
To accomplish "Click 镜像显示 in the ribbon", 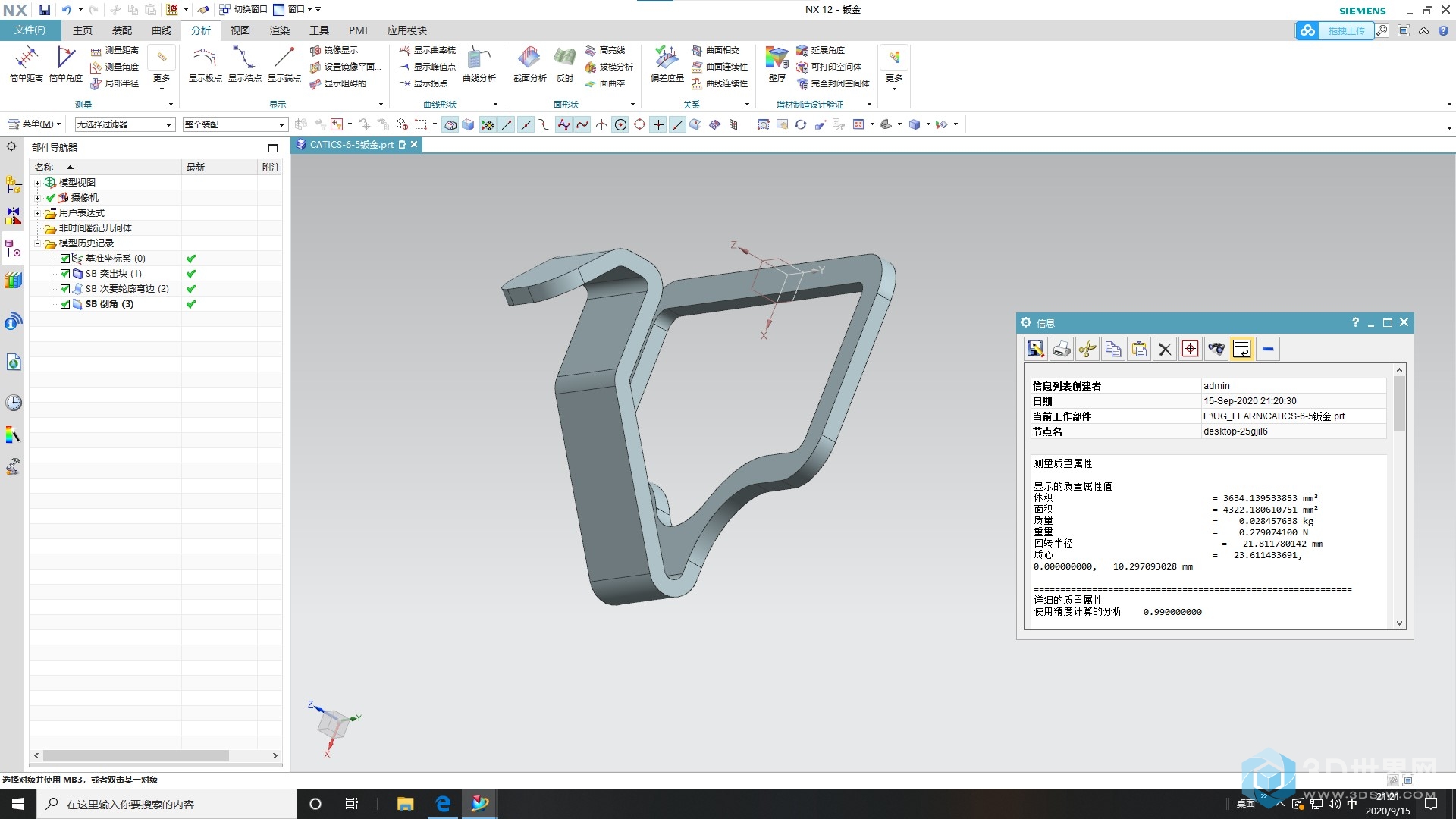I will click(x=334, y=50).
